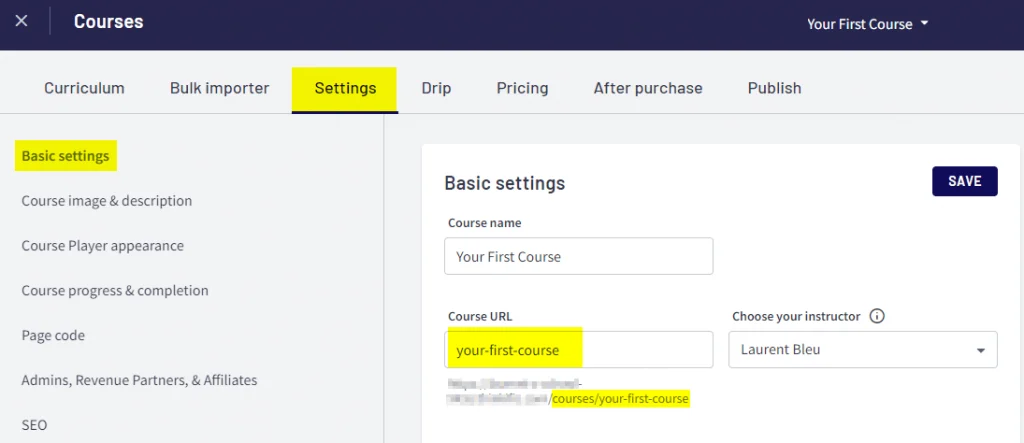
Task: Open the Page code section
Action: point(53,335)
